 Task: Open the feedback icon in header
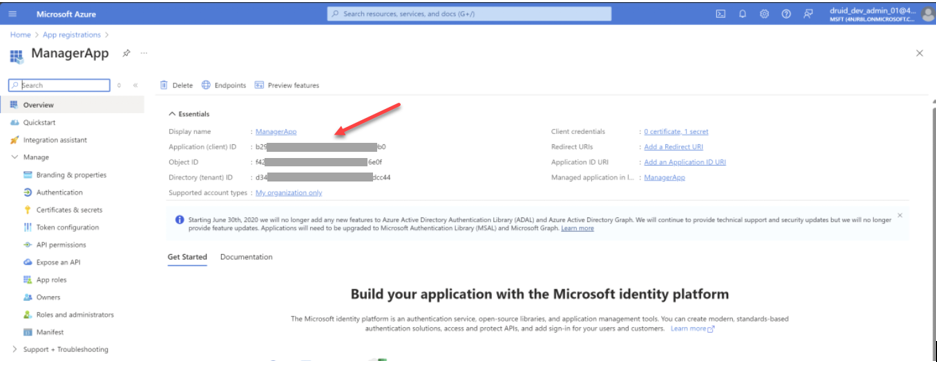809,14
